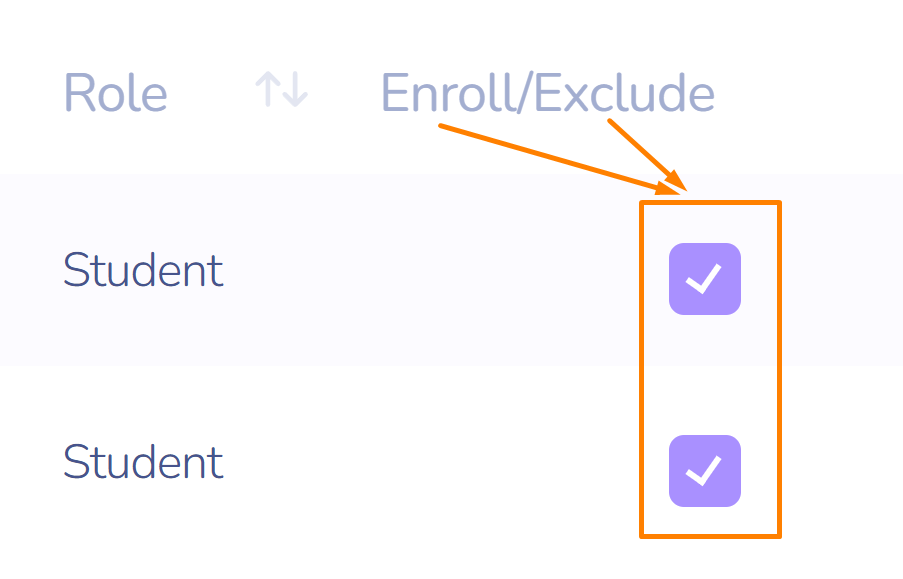Sort the table by the Role column
Viewport: 903px width, 579px height.
click(x=281, y=90)
